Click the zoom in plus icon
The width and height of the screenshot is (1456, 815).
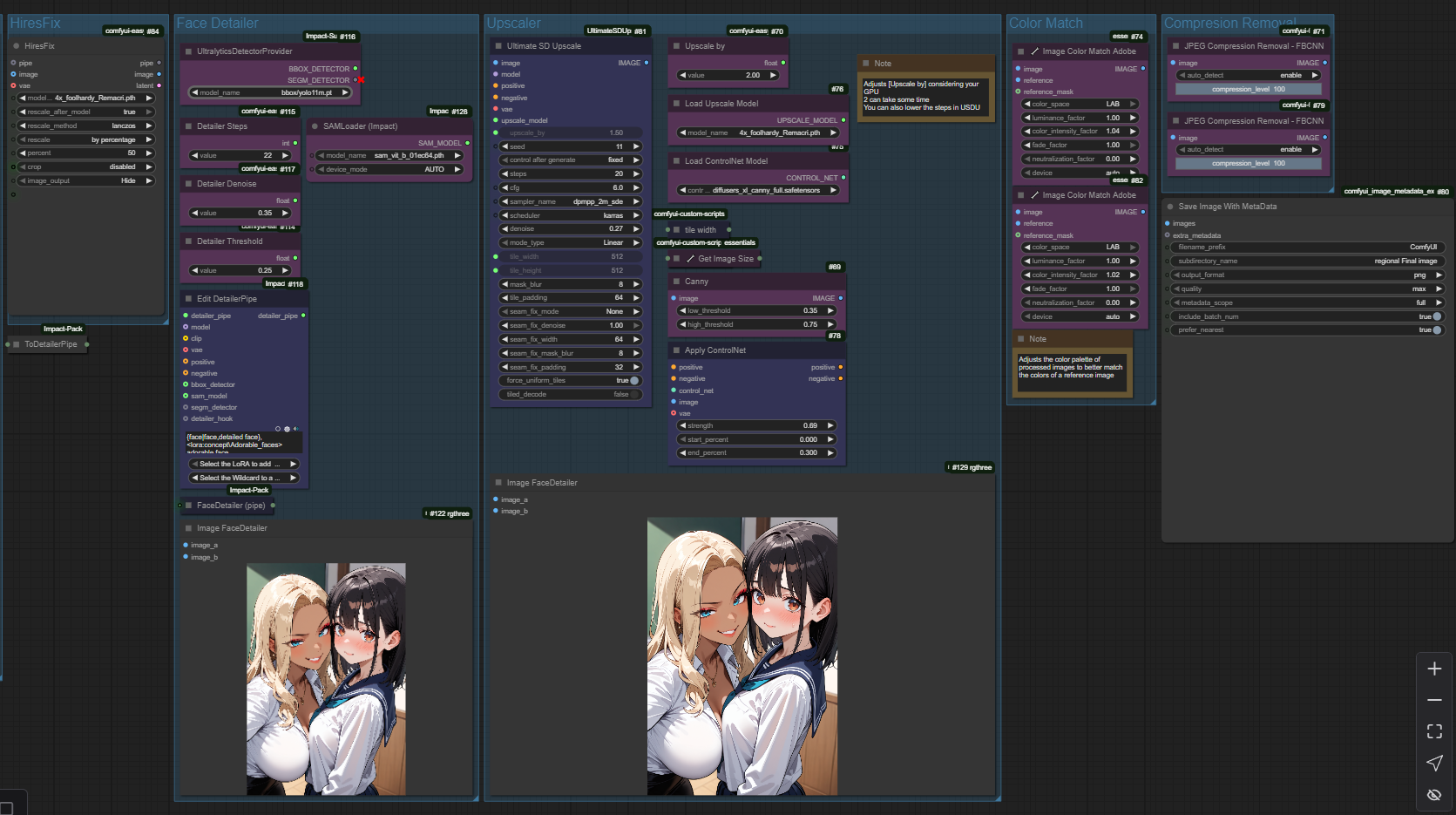click(1434, 669)
